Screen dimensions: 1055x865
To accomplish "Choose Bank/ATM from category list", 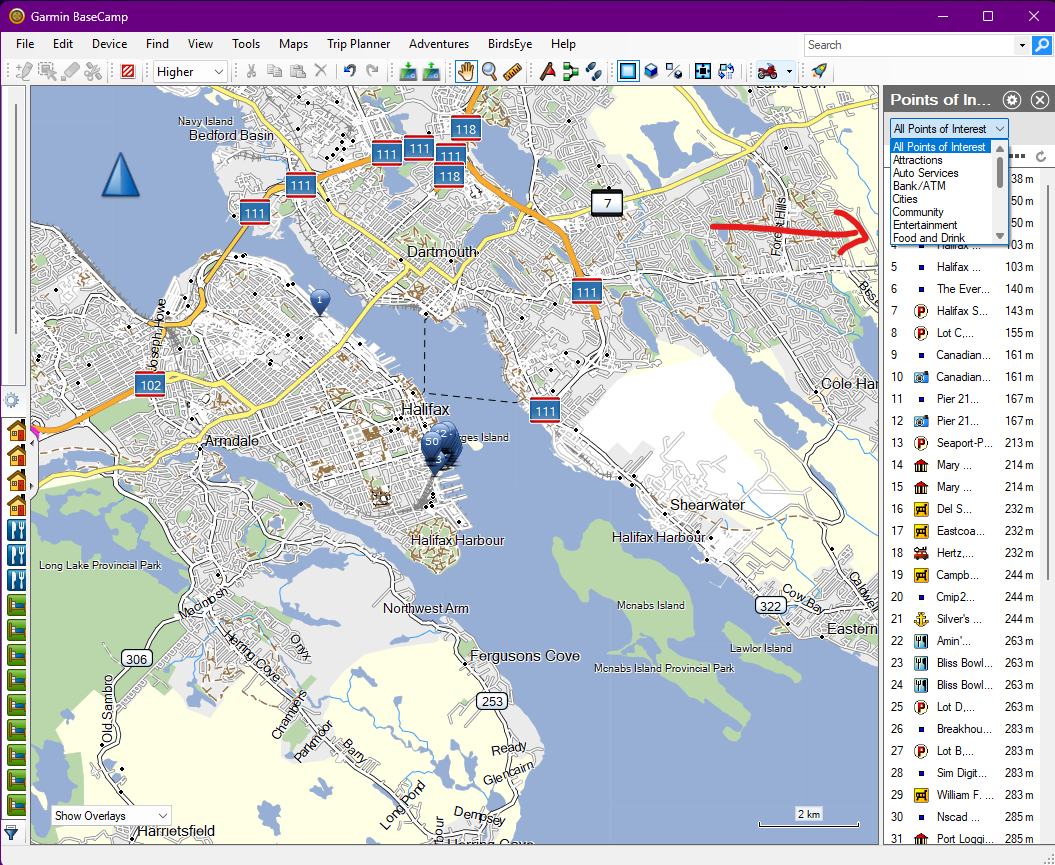I will pos(918,186).
